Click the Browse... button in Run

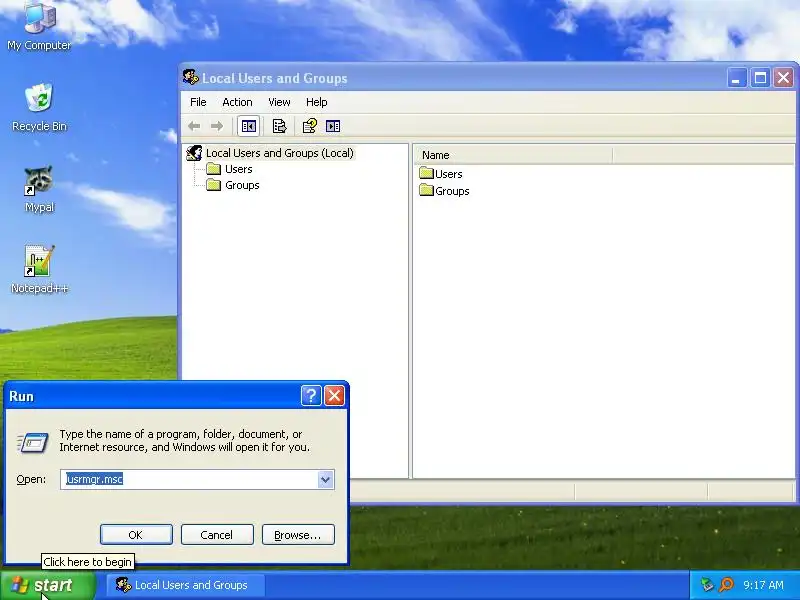[x=298, y=535]
